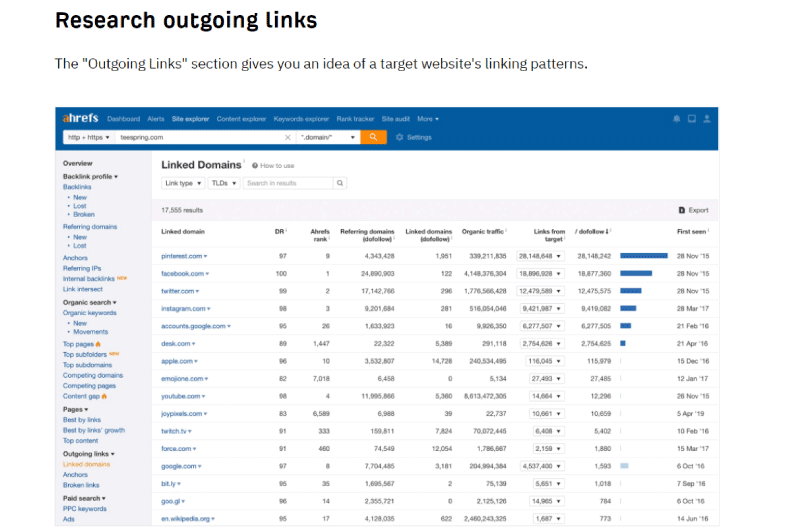This screenshot has width=800, height=530.
Task: Open the twitch.tv linked domain
Action: (176, 431)
